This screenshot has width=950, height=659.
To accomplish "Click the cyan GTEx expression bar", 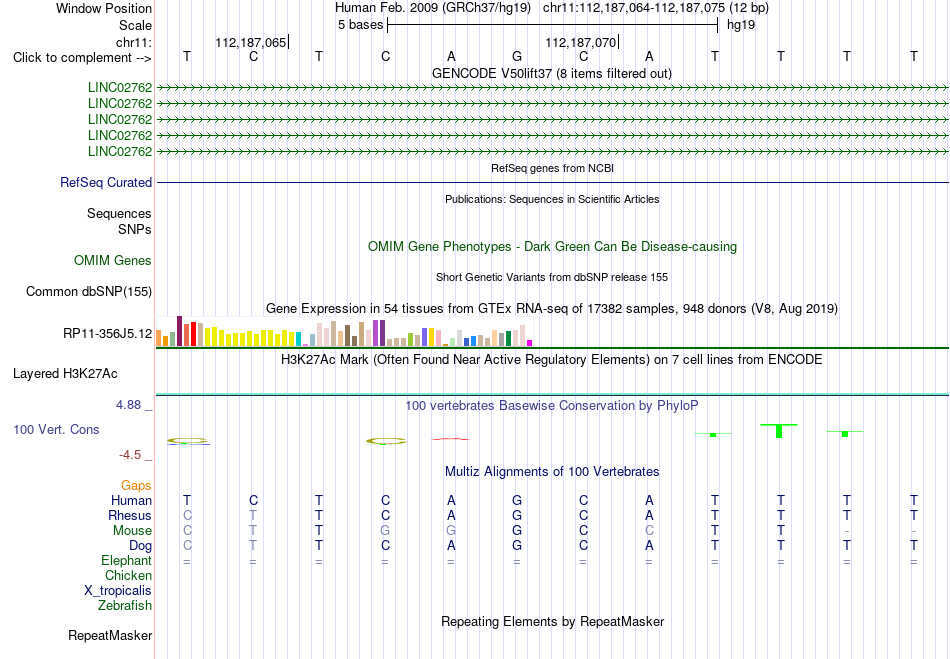I will pos(299,339).
